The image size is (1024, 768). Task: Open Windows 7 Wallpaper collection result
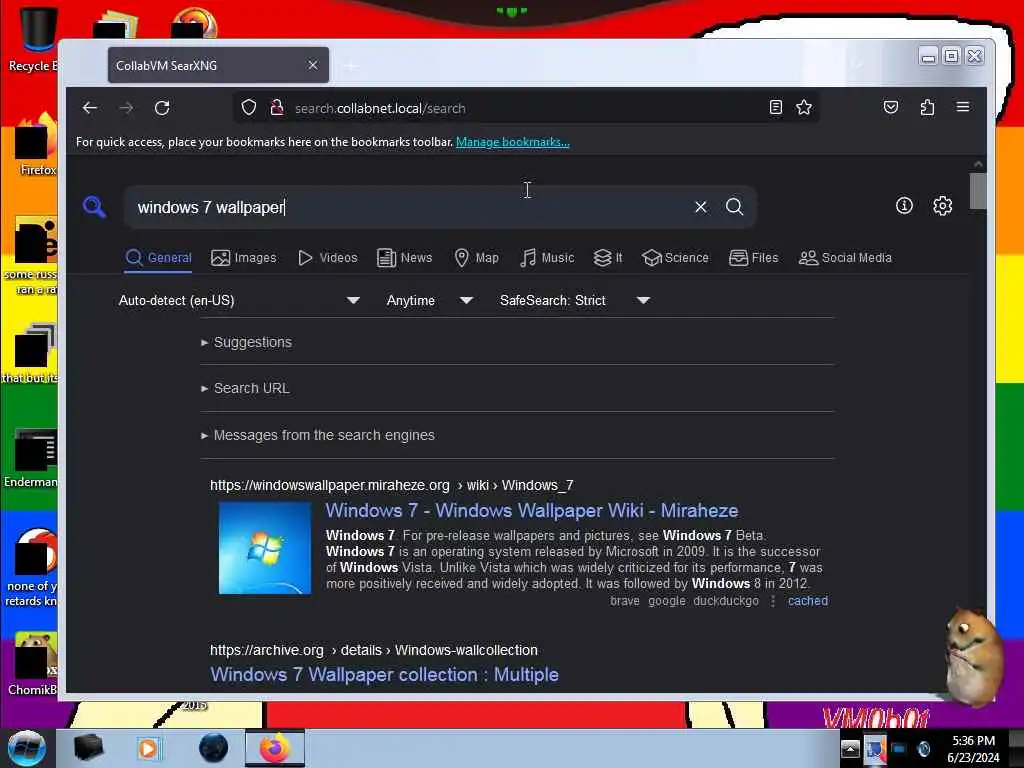tap(384, 675)
